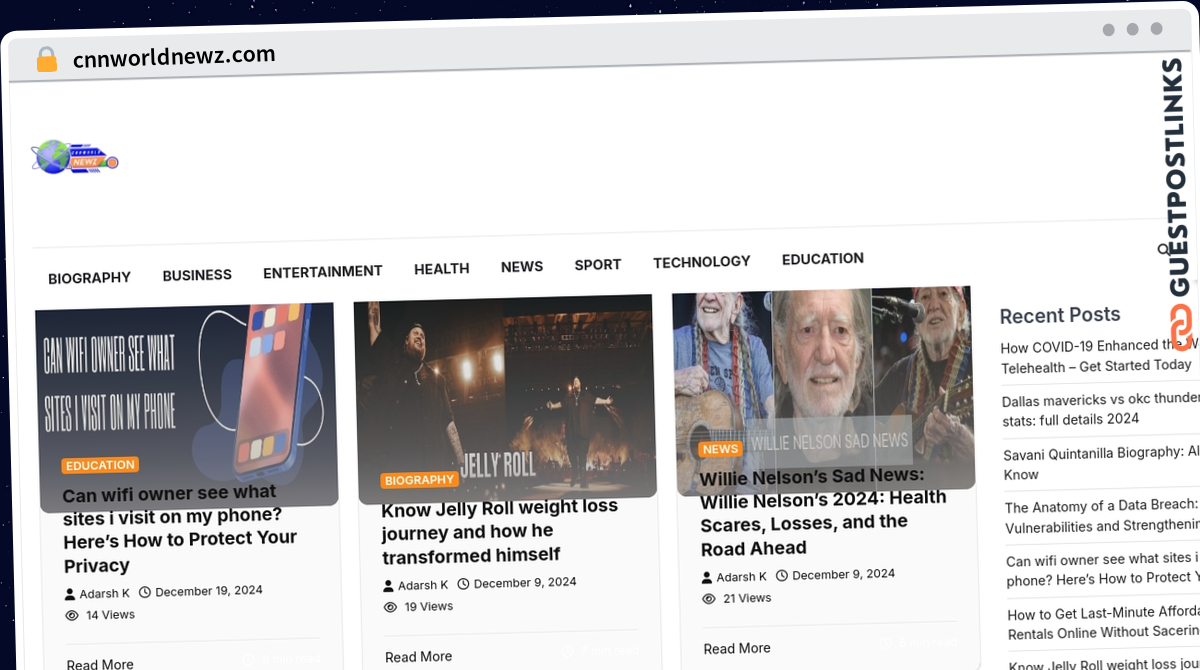The width and height of the screenshot is (1200, 670).
Task: Click the orange padlock icon in address bar
Action: (x=47, y=59)
